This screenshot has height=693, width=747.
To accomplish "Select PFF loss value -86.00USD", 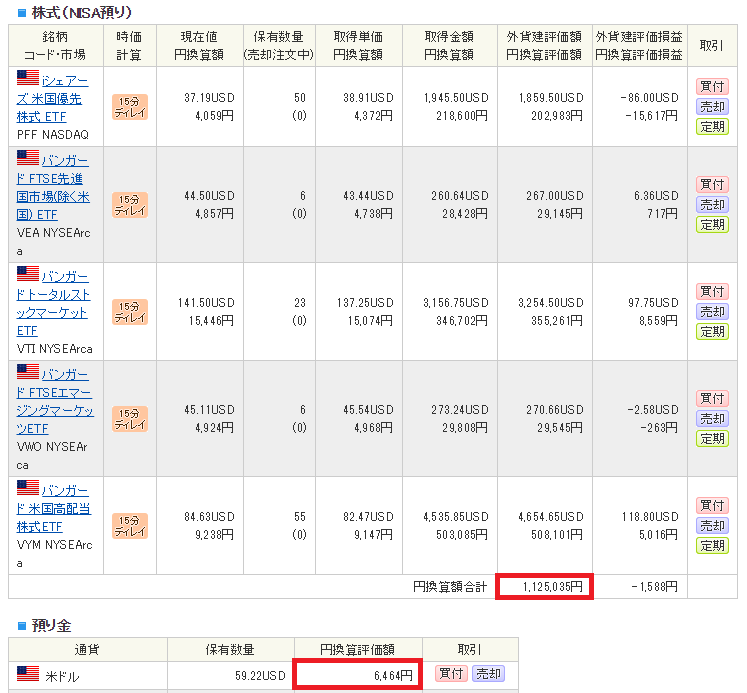I will [x=649, y=98].
